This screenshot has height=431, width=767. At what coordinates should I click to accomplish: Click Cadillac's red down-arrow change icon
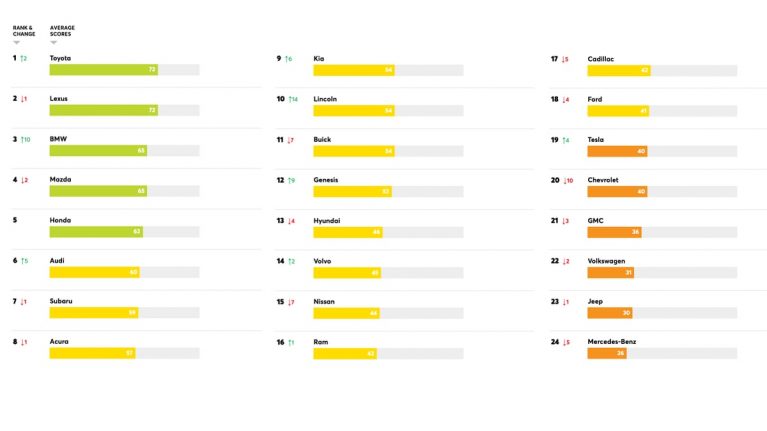[x=564, y=59]
